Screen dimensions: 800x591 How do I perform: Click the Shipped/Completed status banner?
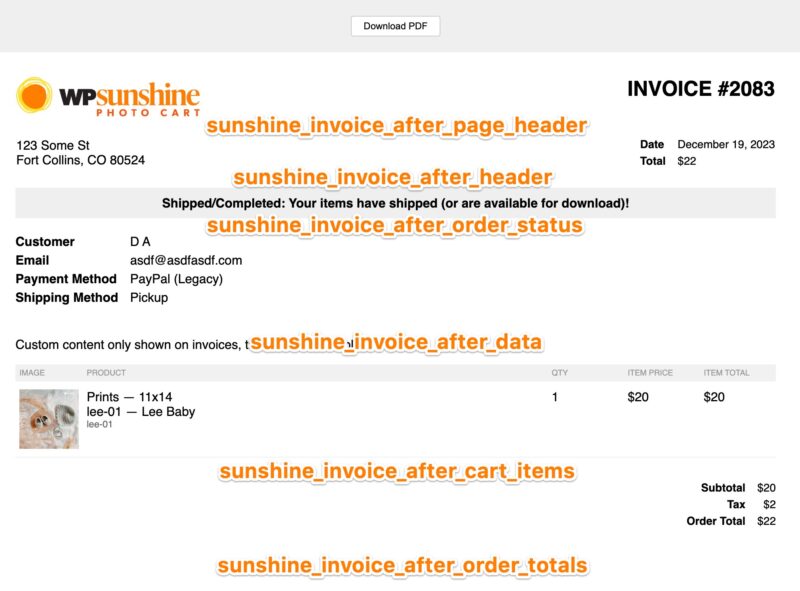pos(397,202)
